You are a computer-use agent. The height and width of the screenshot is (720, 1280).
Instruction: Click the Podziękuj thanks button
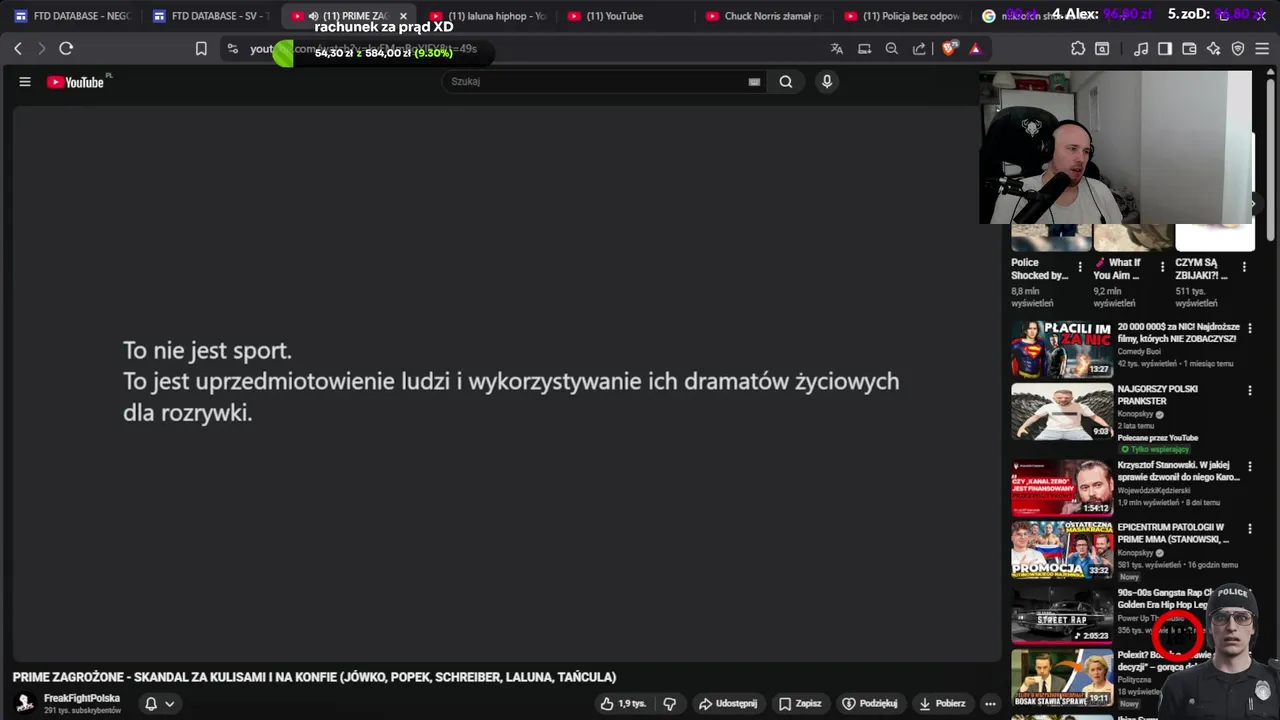click(x=873, y=703)
